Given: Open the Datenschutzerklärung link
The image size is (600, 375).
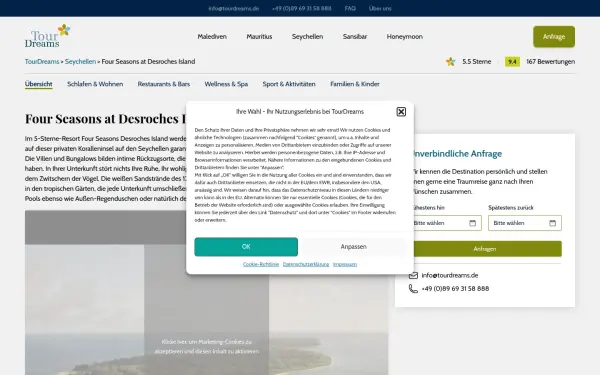Looking at the screenshot, I should (306, 264).
